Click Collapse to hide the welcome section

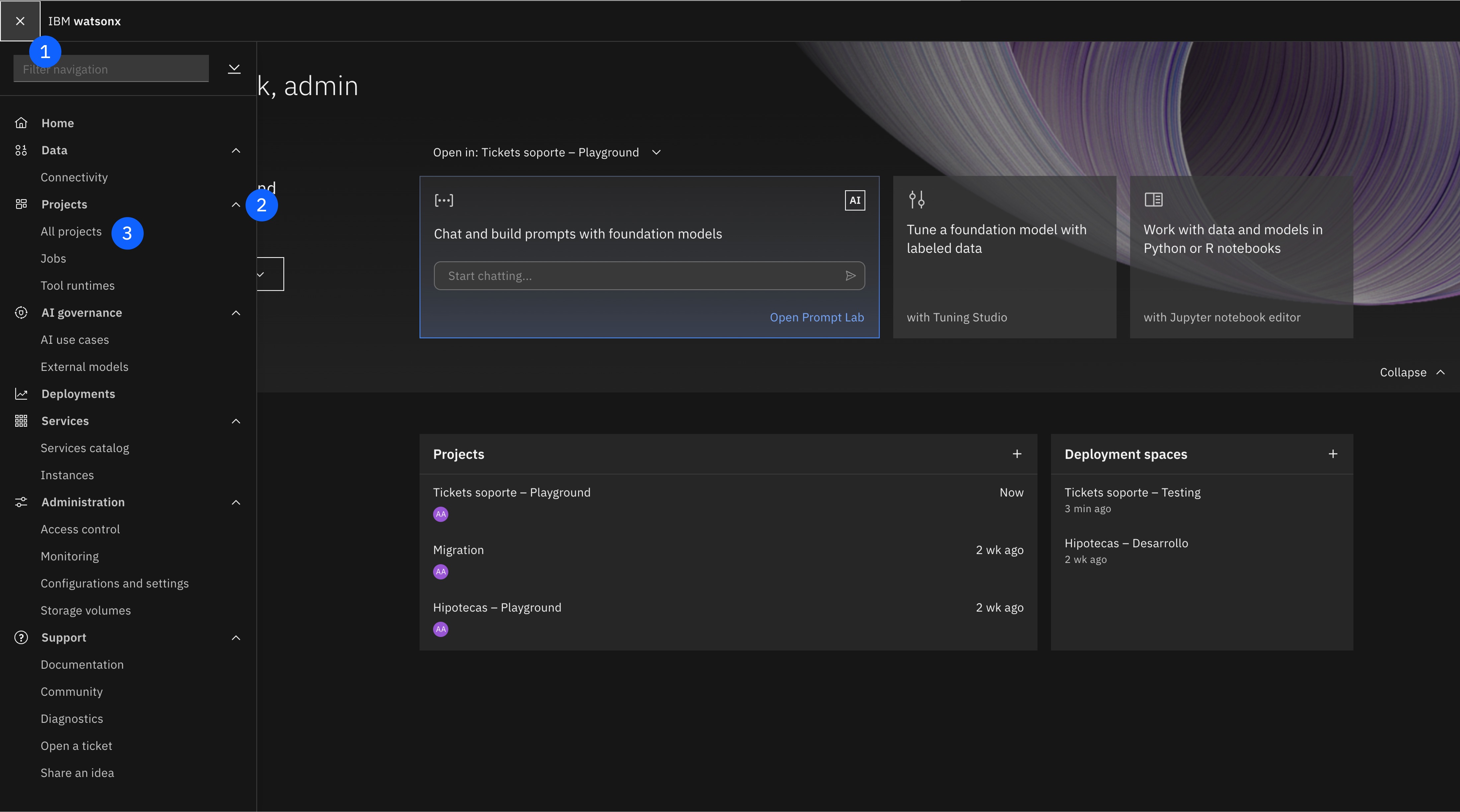click(1412, 372)
